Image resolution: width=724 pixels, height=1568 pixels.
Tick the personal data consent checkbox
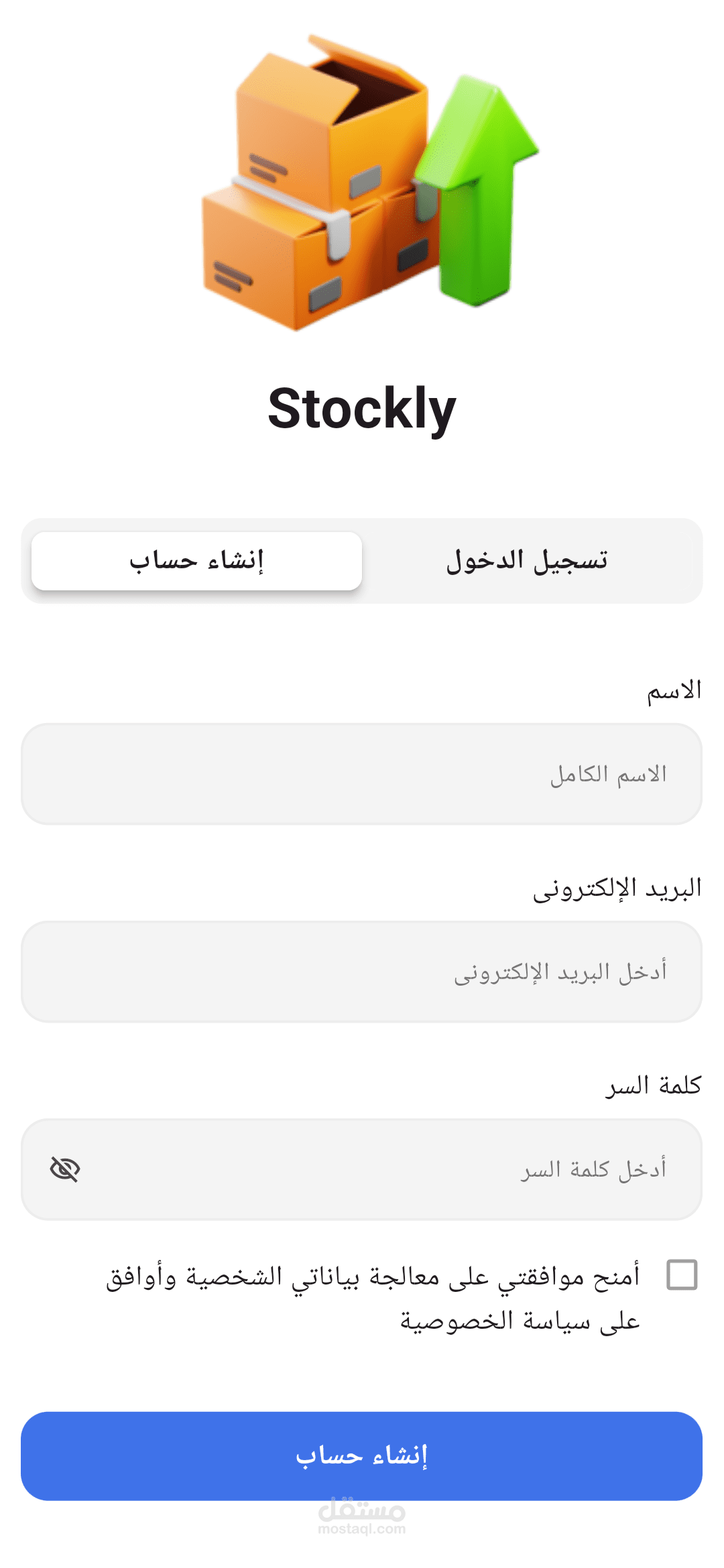coord(682,1275)
